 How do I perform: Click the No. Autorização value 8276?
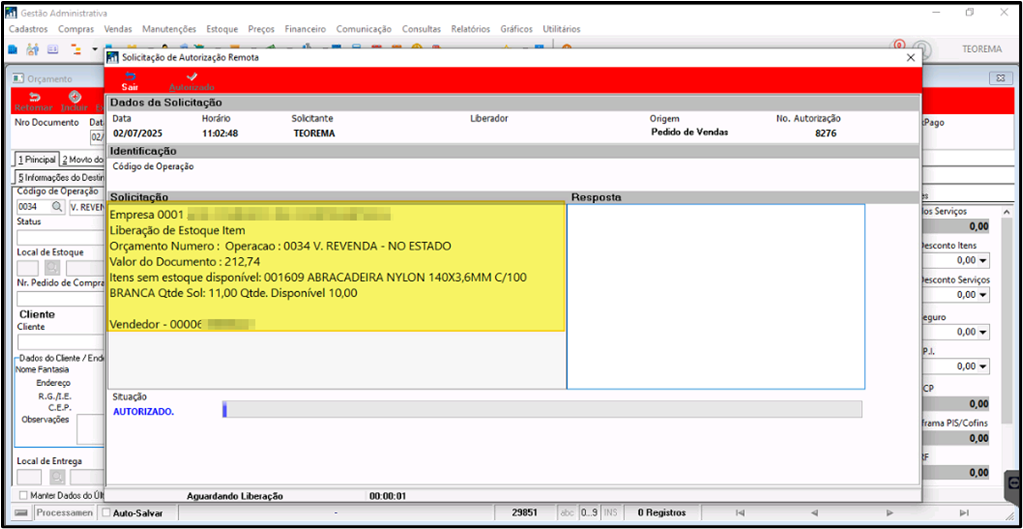tap(825, 132)
